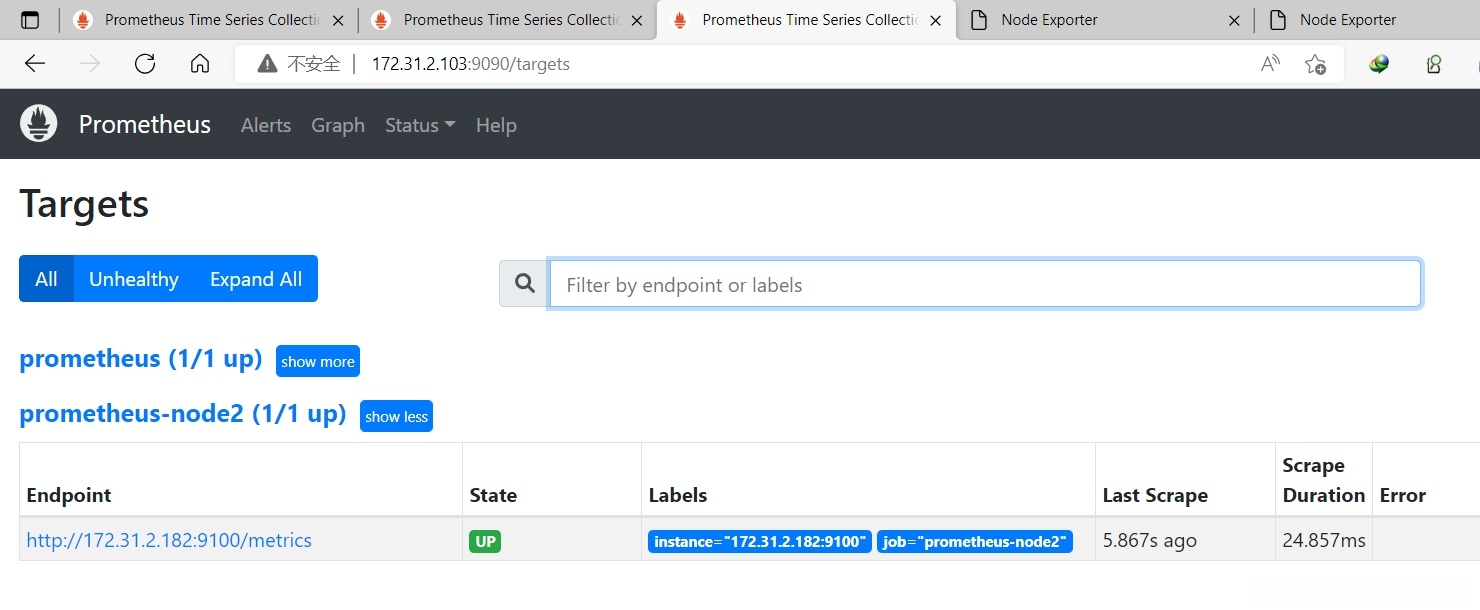
Task: Click the Prometheus torch logo icon
Action: tap(39, 124)
